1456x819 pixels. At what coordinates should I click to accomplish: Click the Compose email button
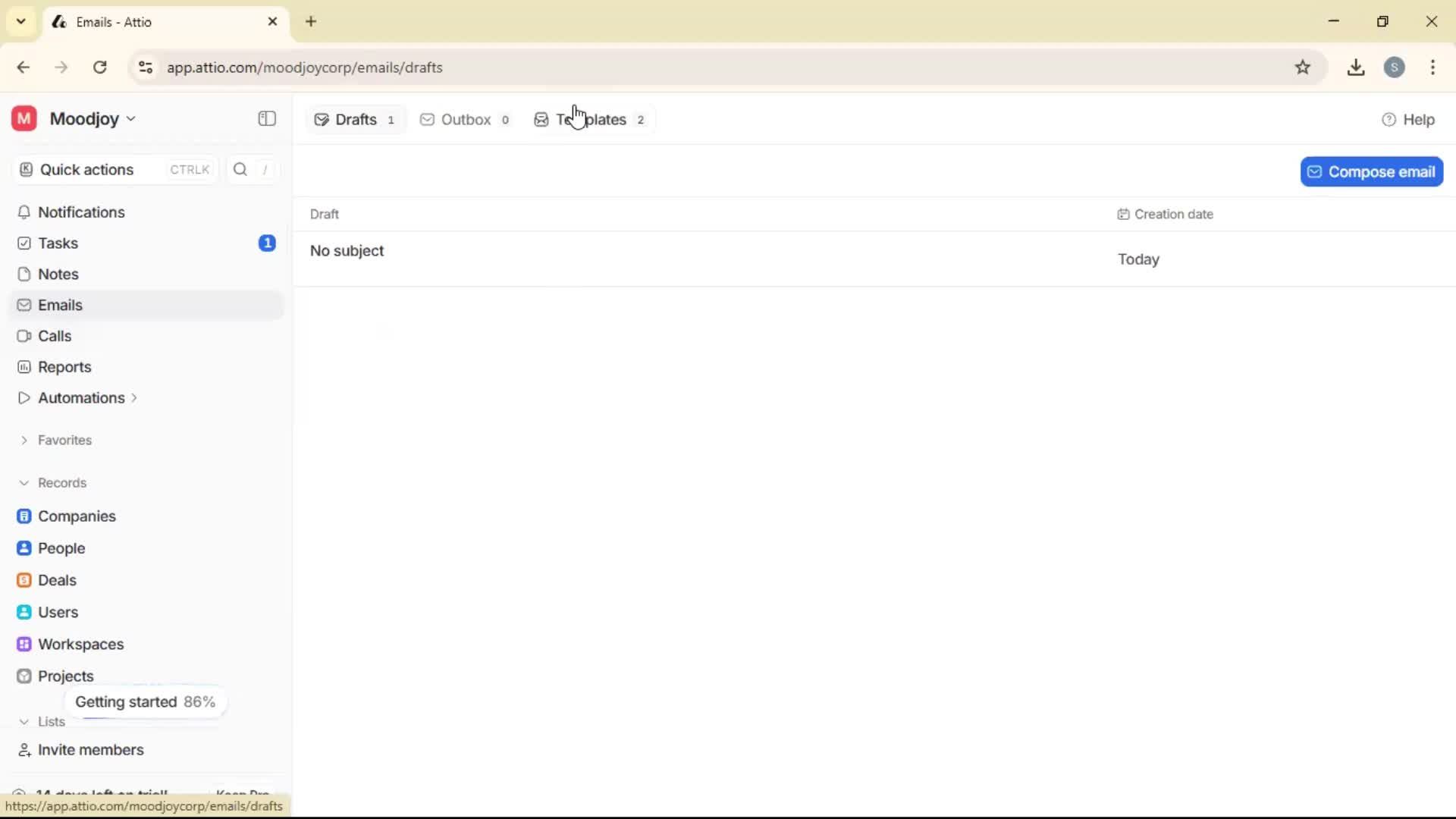[x=1372, y=171]
